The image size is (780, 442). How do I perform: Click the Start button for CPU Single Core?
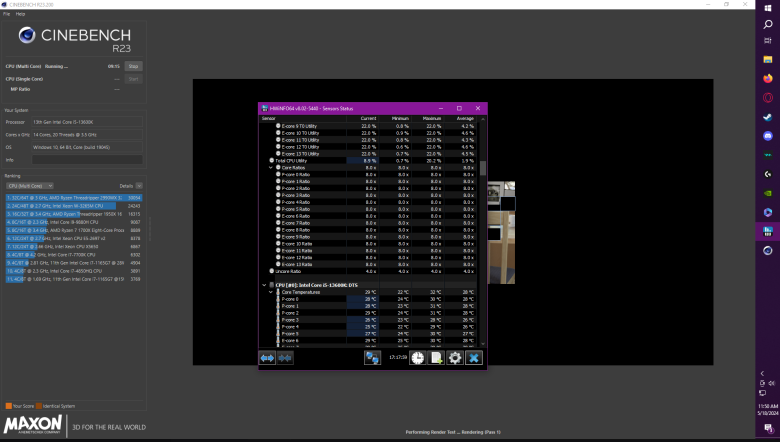coord(133,79)
